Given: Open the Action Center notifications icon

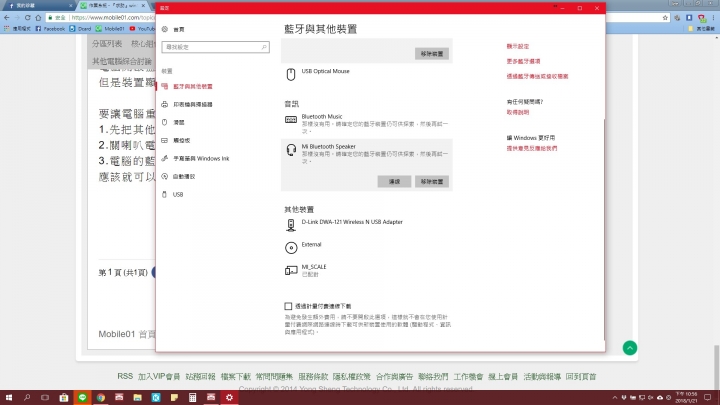Looking at the screenshot, I should (708, 398).
